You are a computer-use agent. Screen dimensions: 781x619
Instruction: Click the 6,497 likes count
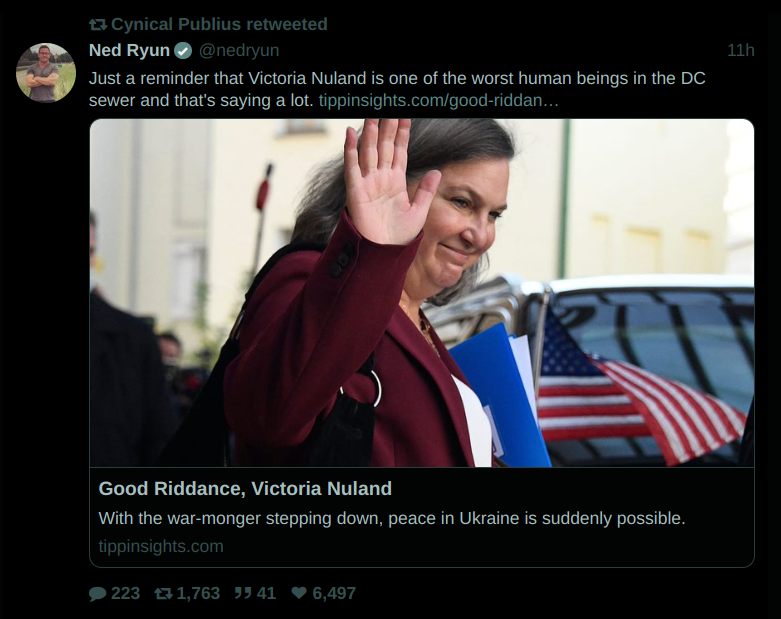point(334,594)
